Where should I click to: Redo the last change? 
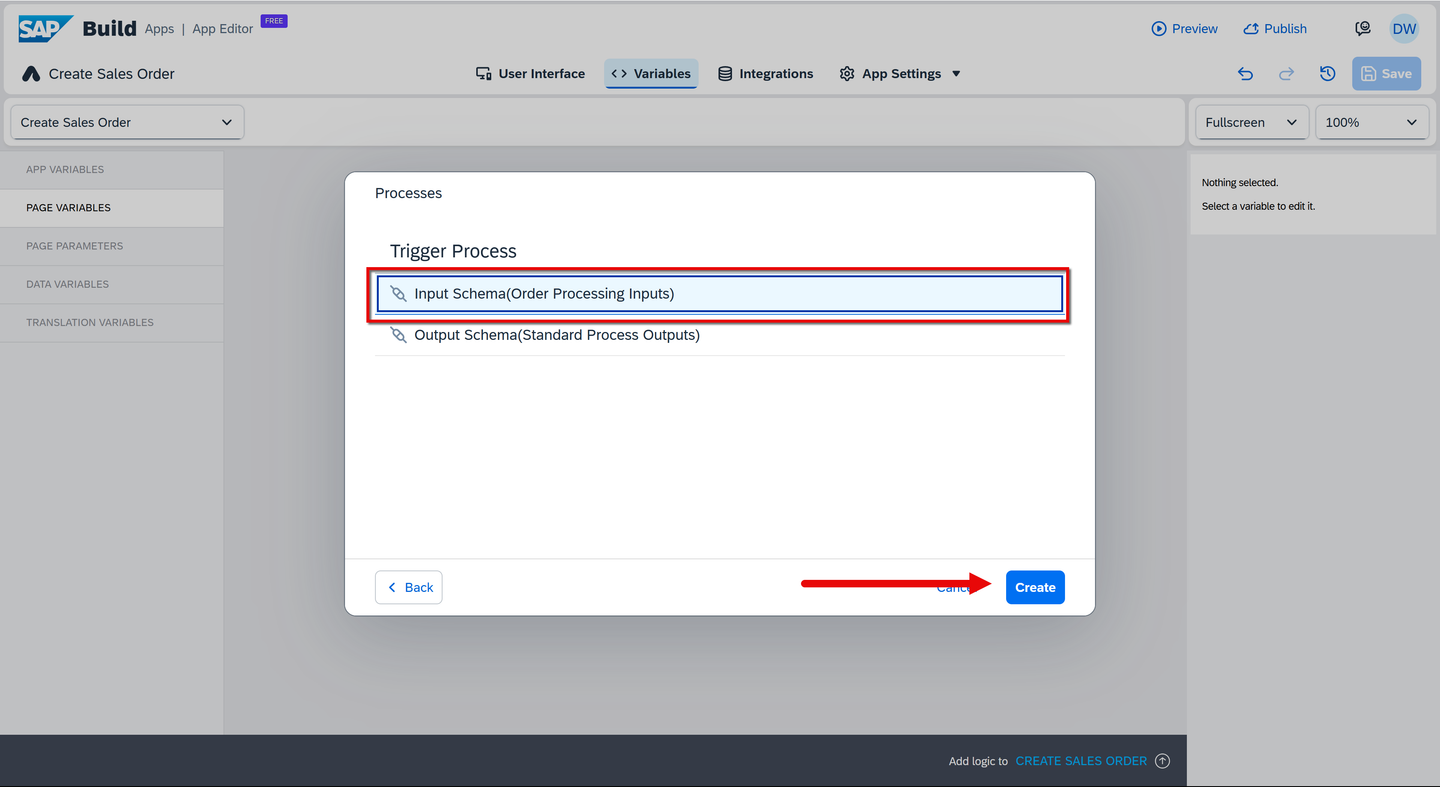pos(1287,74)
